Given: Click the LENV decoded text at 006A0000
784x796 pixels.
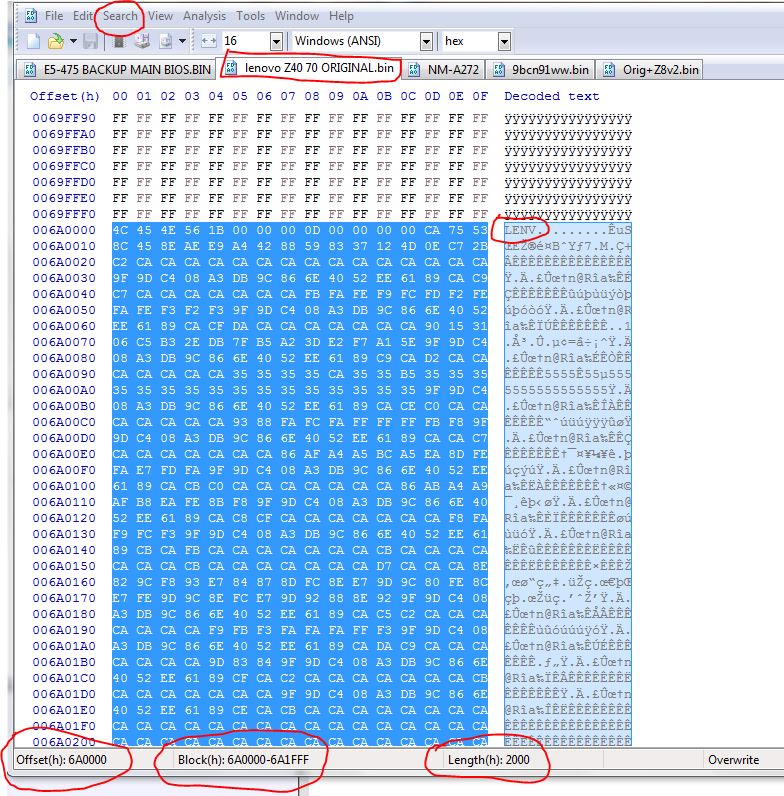Looking at the screenshot, I should point(521,230).
